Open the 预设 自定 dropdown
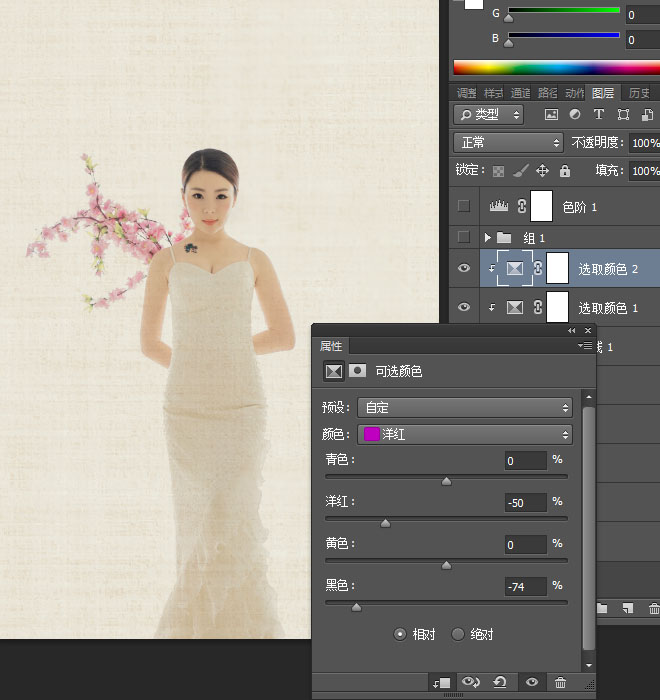The width and height of the screenshot is (660, 700). click(x=465, y=408)
